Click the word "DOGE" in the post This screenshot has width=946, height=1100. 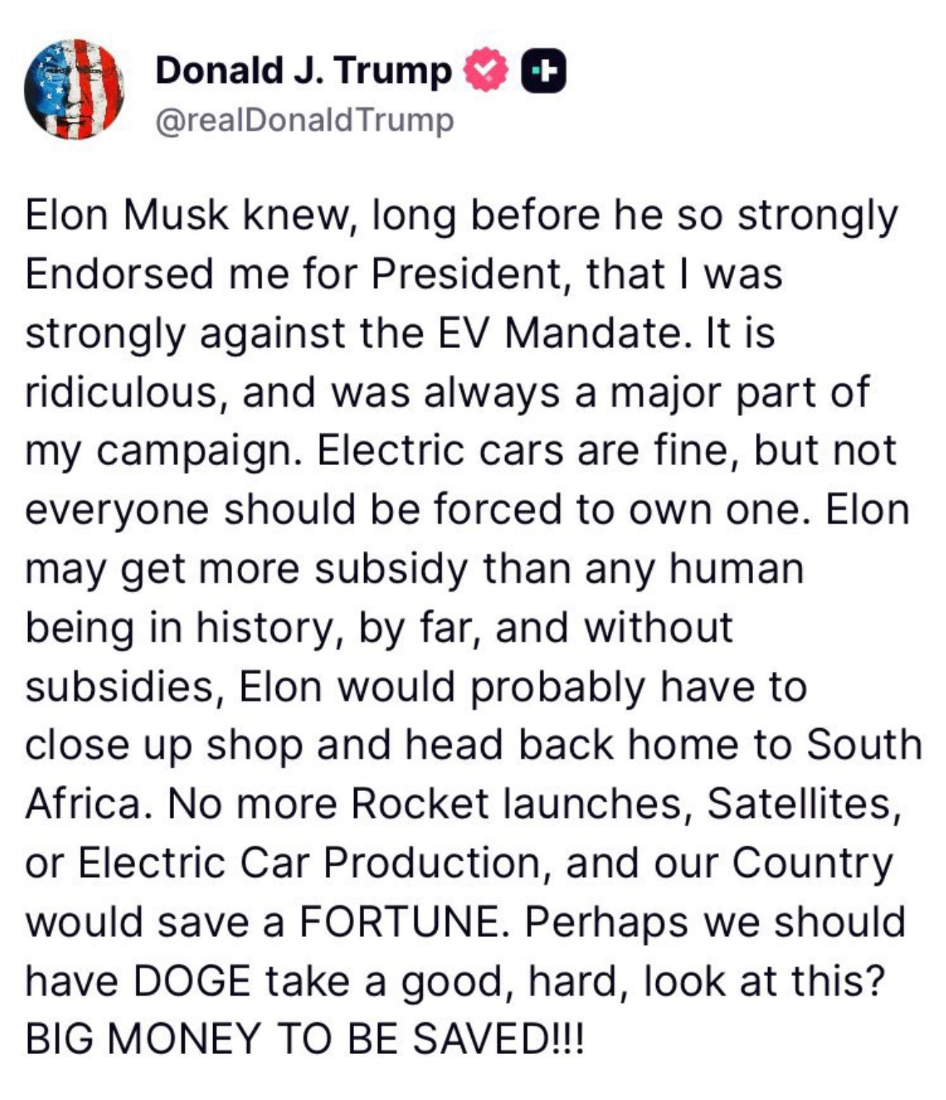click(191, 981)
